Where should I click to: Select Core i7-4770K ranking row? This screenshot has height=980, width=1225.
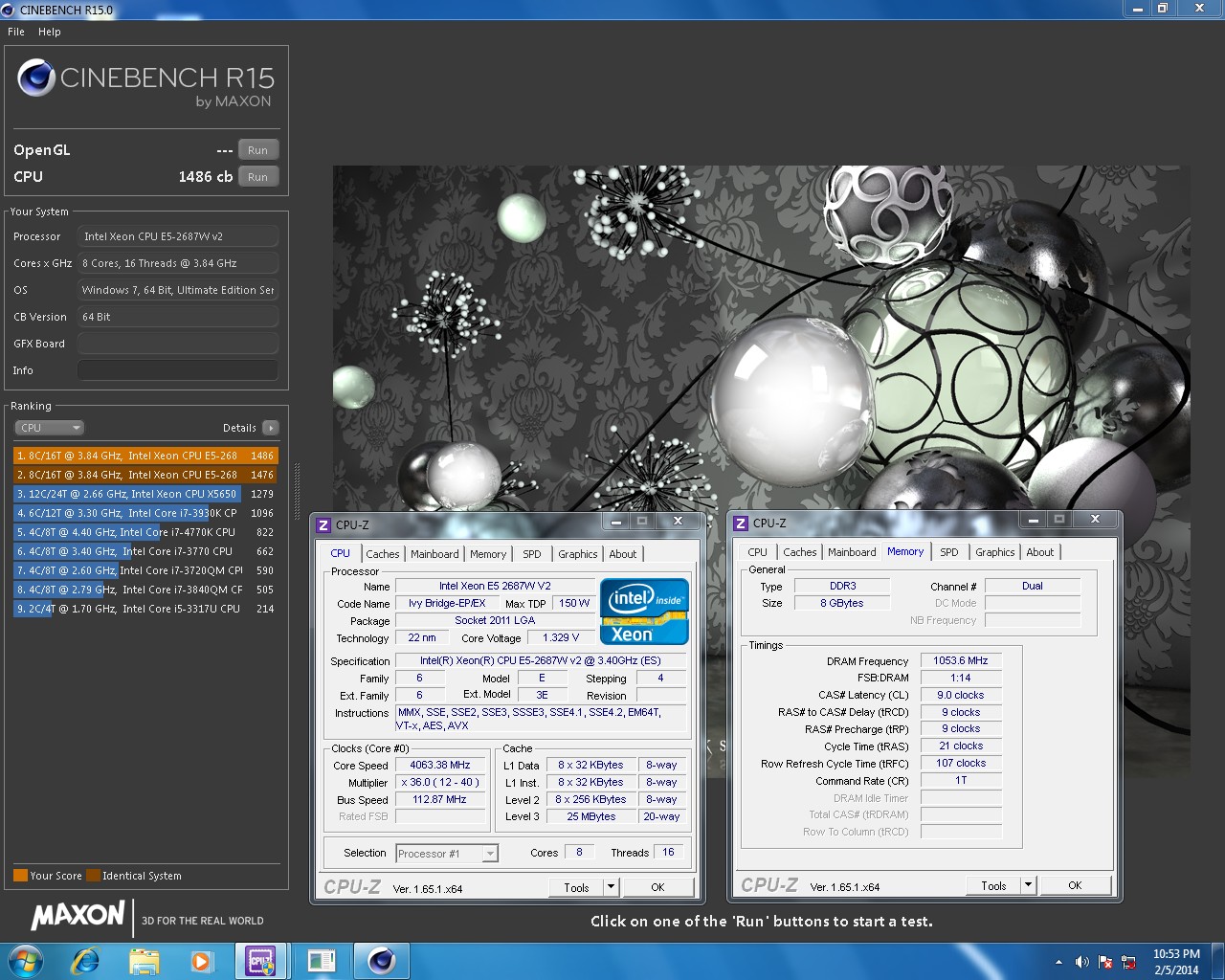(145, 532)
